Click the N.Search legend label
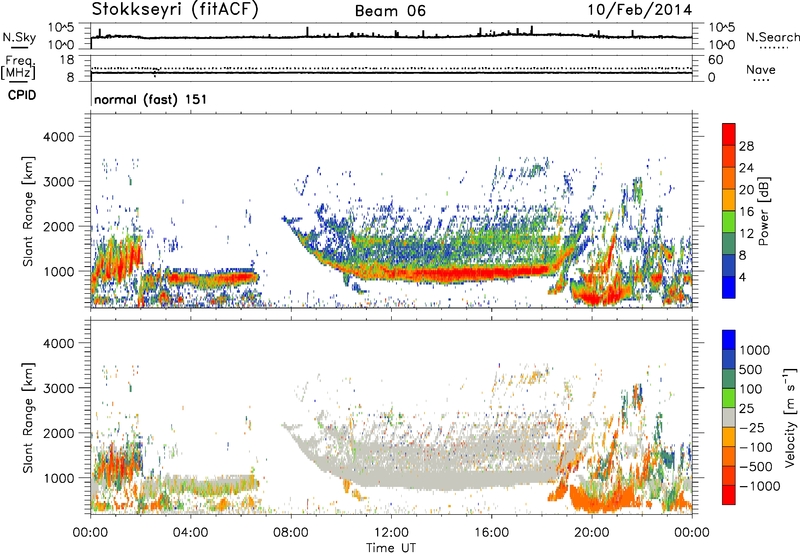 772,37
